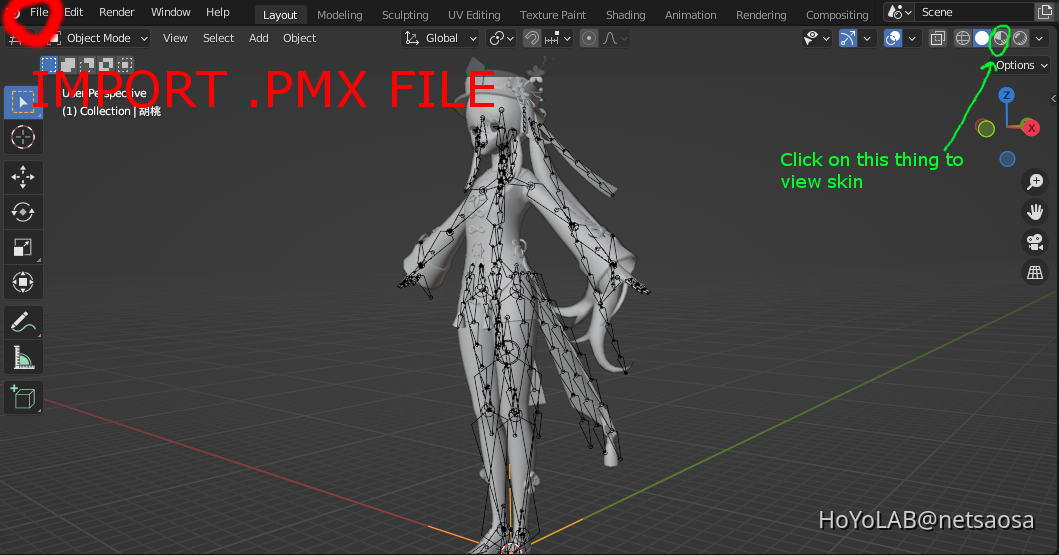Screen dimensions: 1059x555
Task: Switch to Material Preview shading
Action: 1000,38
